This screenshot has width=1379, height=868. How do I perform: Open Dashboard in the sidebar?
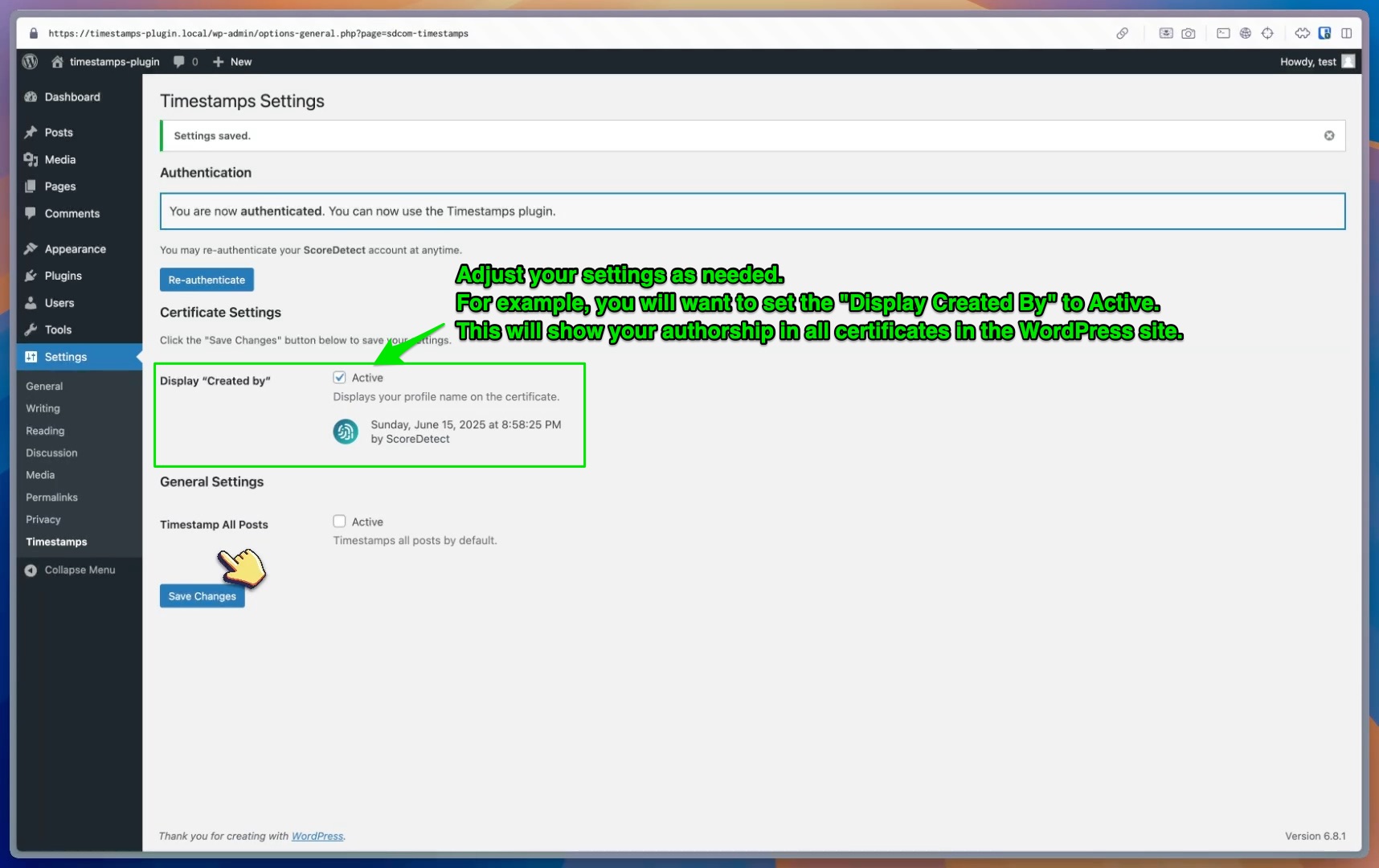72,97
